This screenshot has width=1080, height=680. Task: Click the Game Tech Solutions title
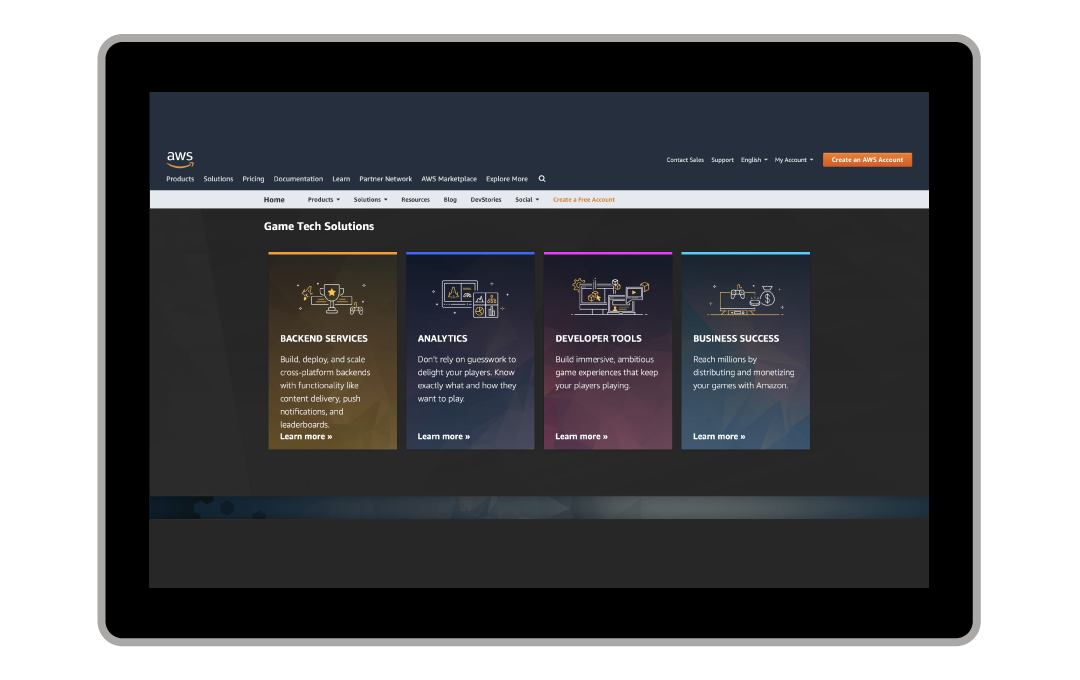click(319, 226)
